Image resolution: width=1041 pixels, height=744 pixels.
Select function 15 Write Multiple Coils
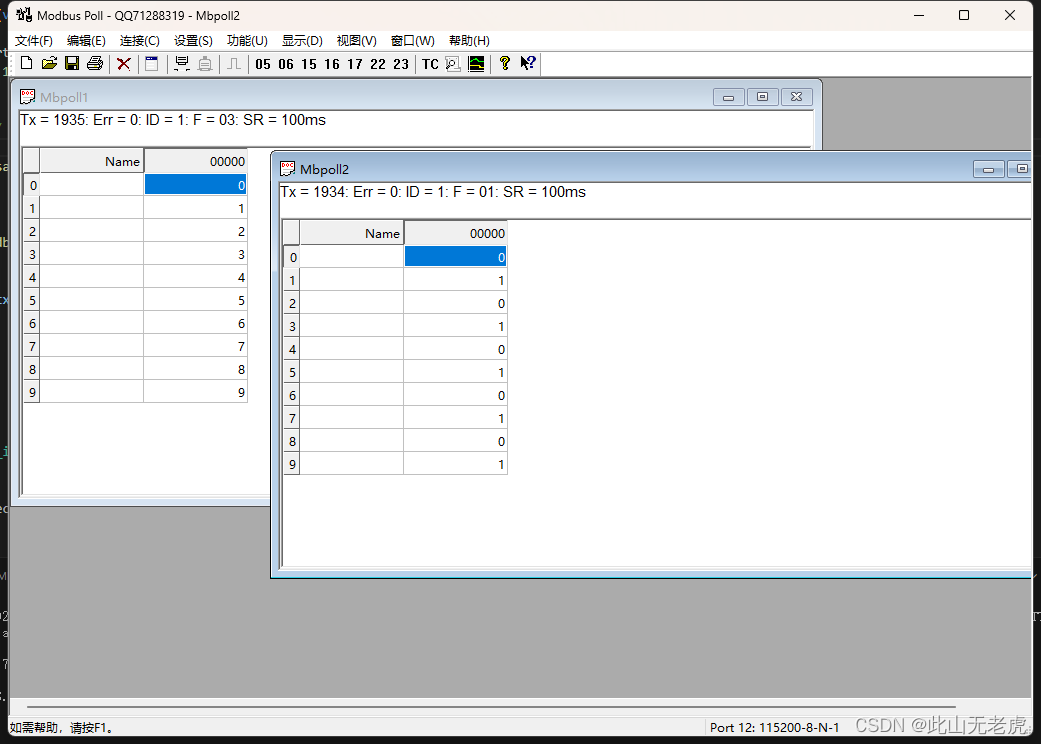click(x=308, y=63)
